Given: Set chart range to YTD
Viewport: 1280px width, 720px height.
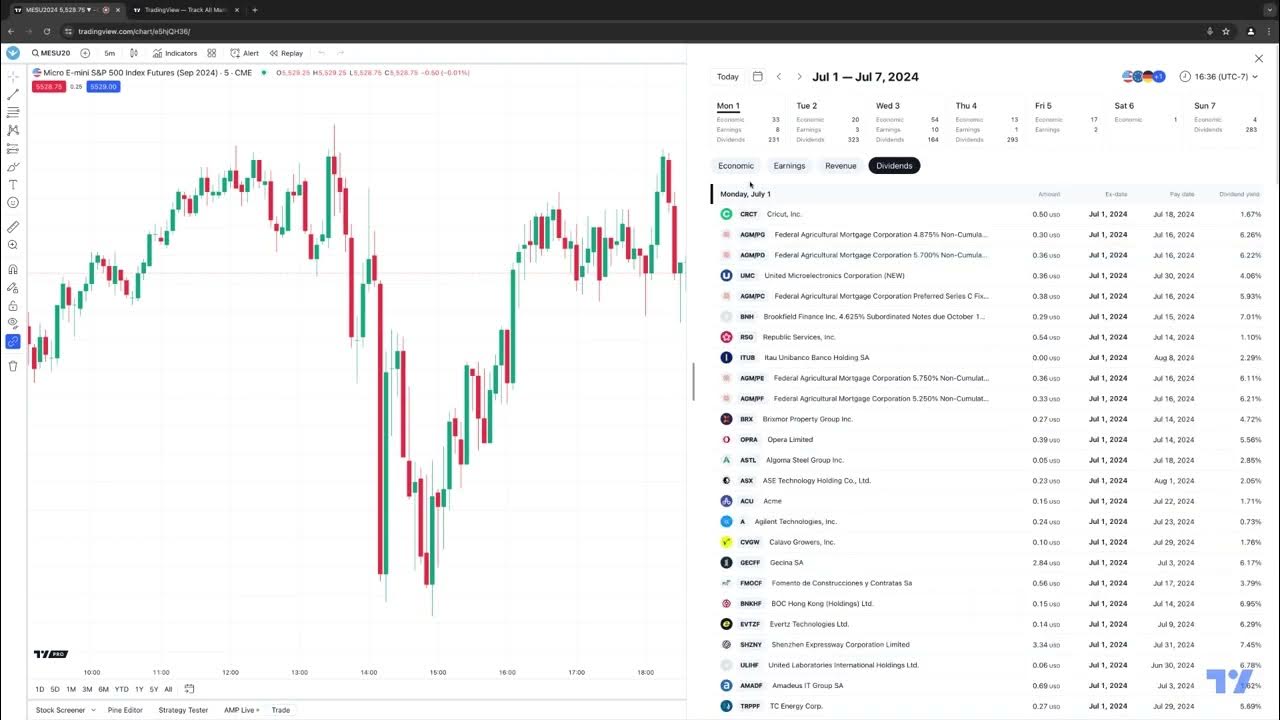Looking at the screenshot, I should click(121, 689).
